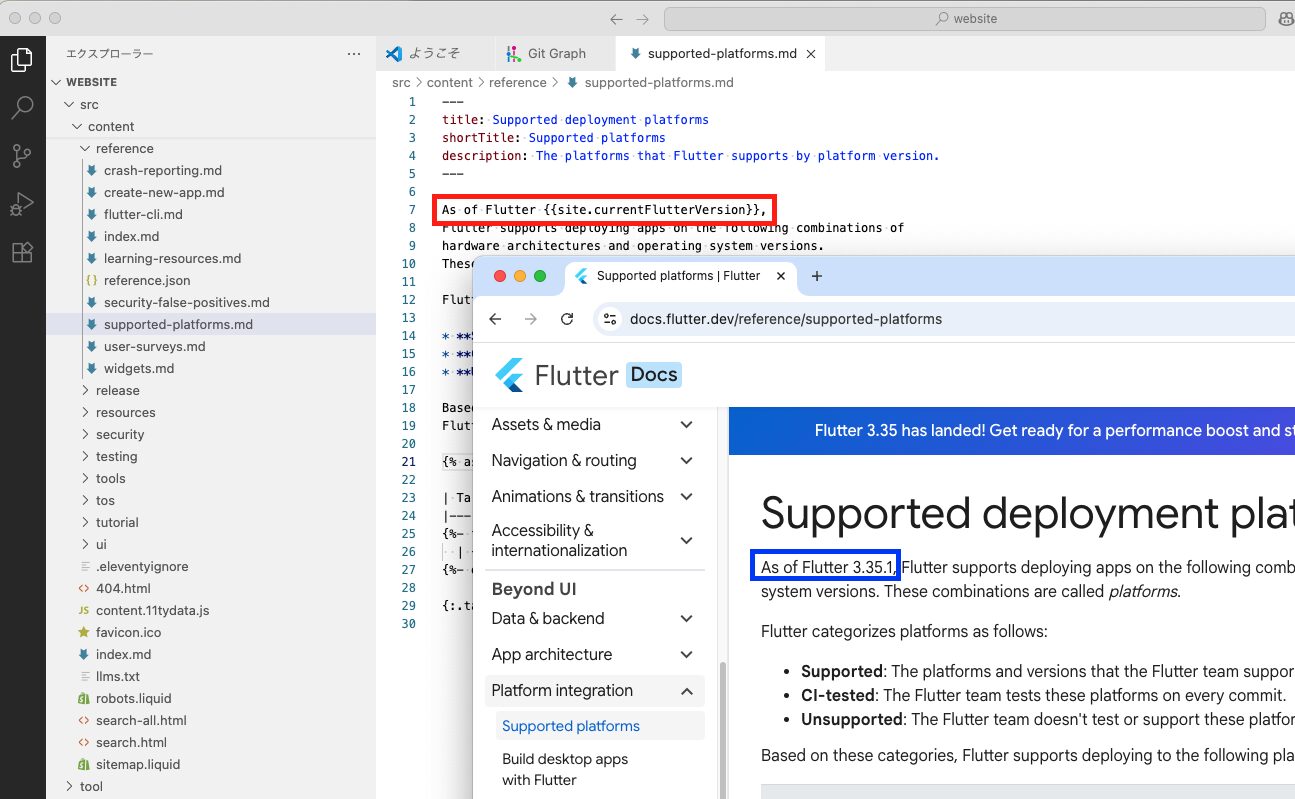Click the Flutter Docs logo
This screenshot has height=799, width=1295.
click(588, 375)
